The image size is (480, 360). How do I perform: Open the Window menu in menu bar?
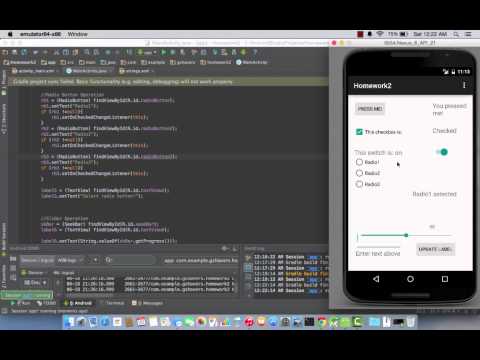pos(77,34)
